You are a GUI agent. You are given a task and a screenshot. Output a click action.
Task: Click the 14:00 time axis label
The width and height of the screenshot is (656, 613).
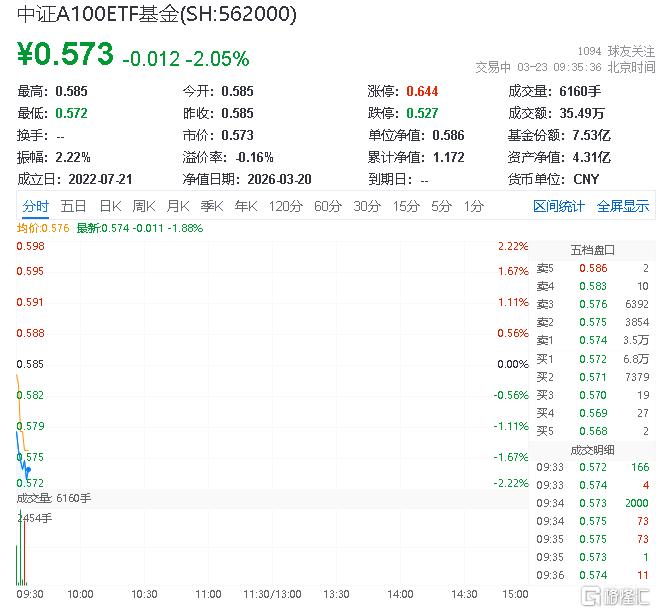400,594
